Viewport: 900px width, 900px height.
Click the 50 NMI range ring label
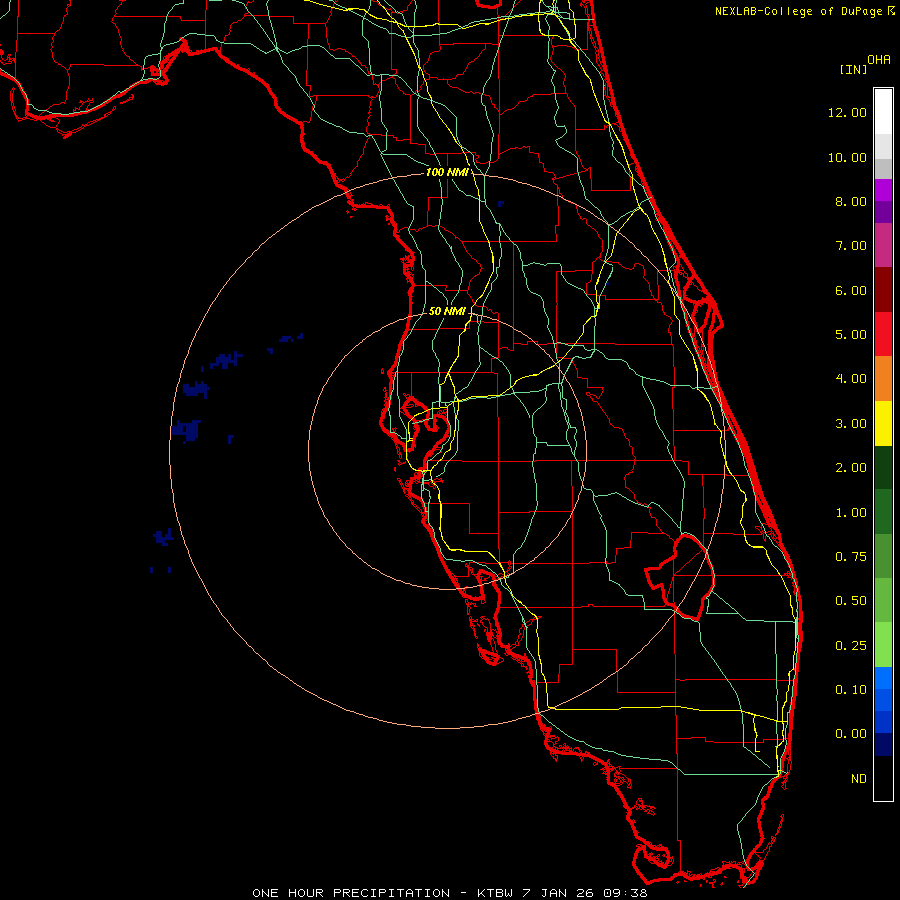click(x=447, y=311)
